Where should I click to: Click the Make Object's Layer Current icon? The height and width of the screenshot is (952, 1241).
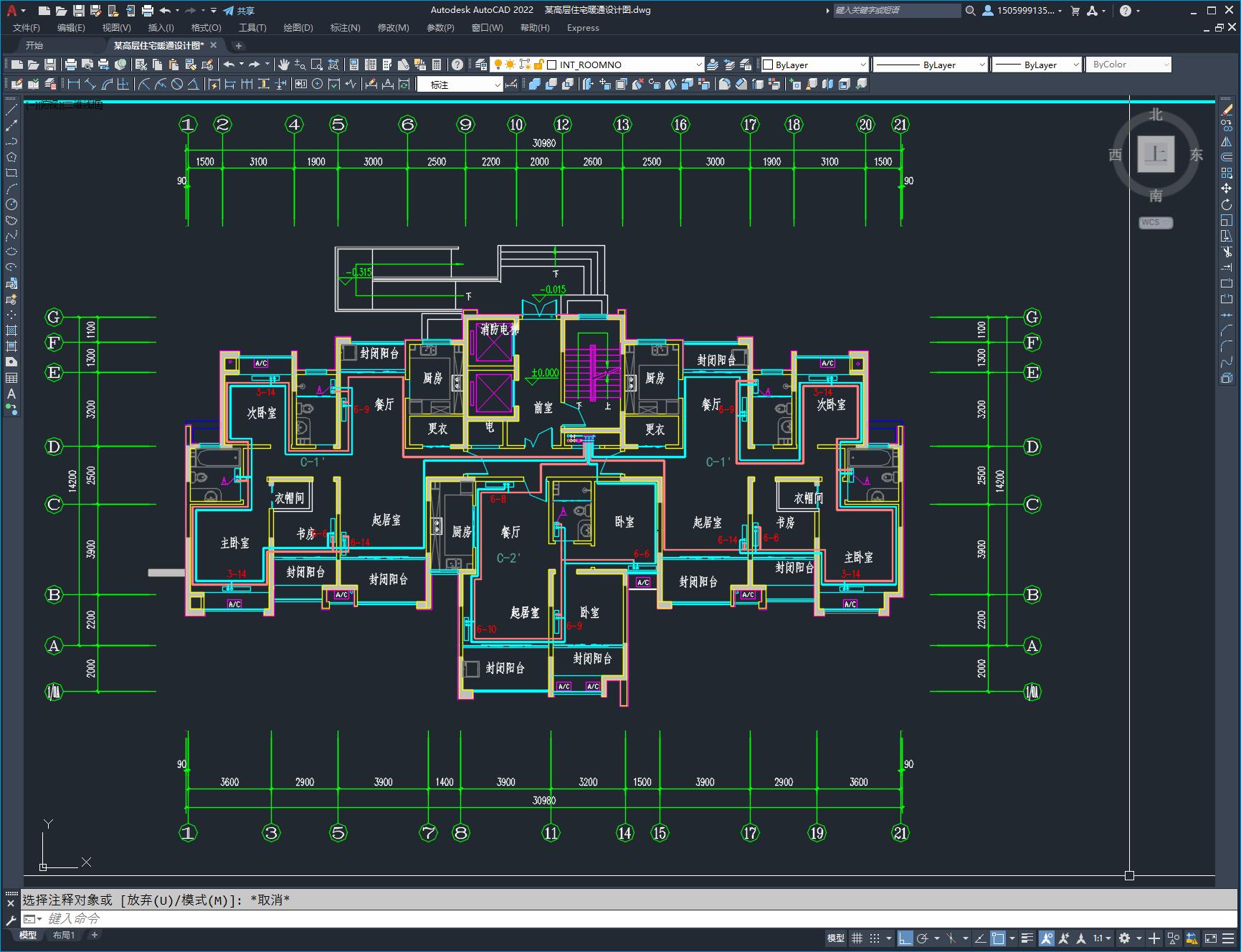(713, 65)
